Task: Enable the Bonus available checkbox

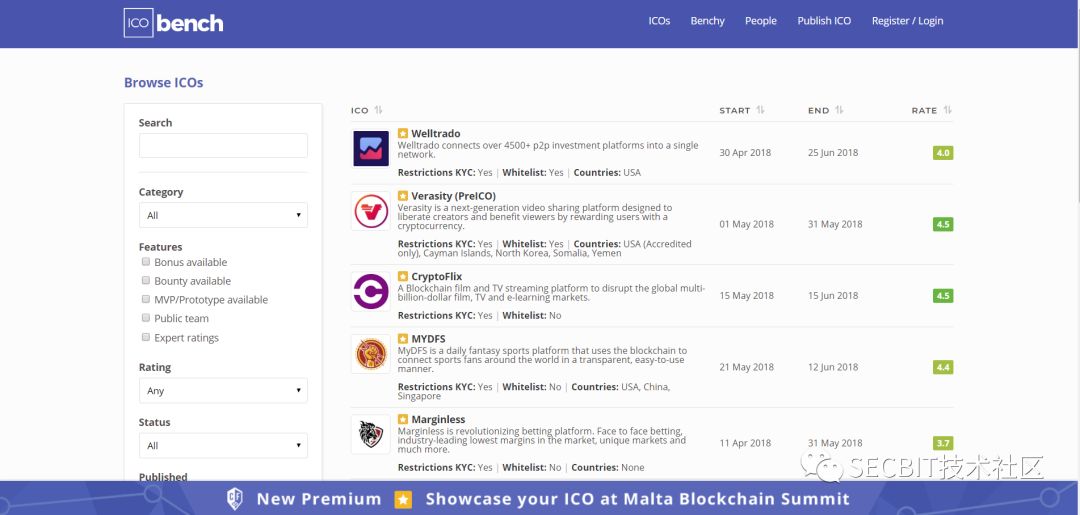Action: pos(145,262)
